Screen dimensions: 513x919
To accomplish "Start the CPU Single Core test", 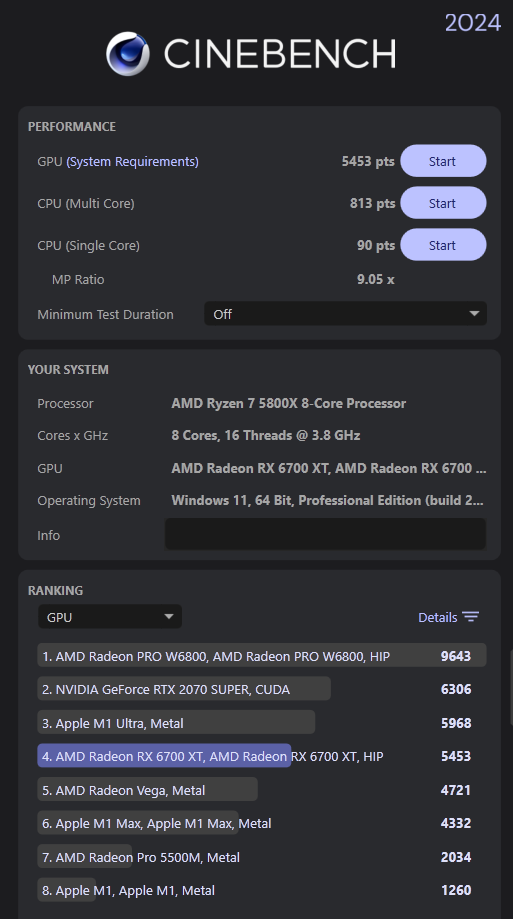I will pyautogui.click(x=443, y=245).
